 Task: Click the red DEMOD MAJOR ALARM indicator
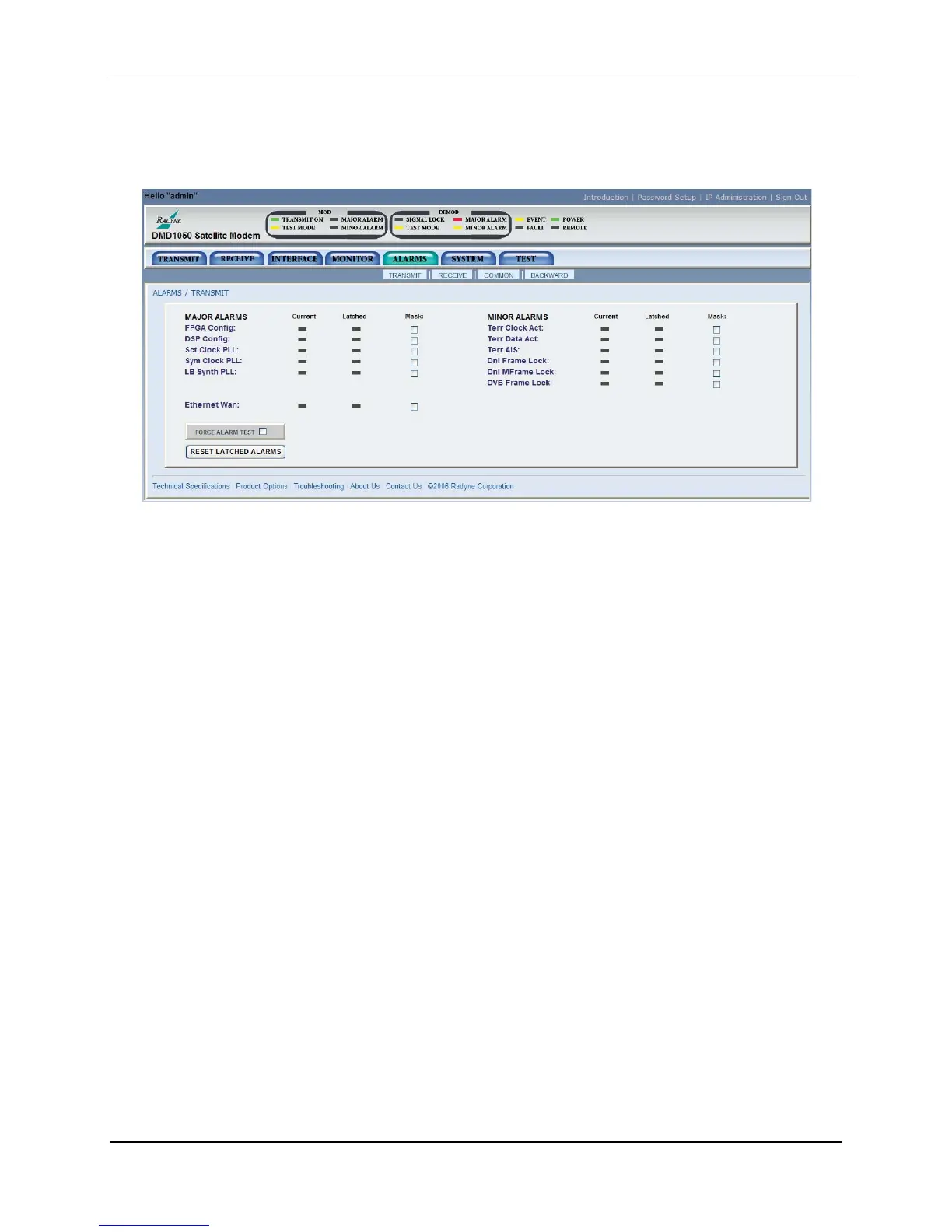coord(458,219)
